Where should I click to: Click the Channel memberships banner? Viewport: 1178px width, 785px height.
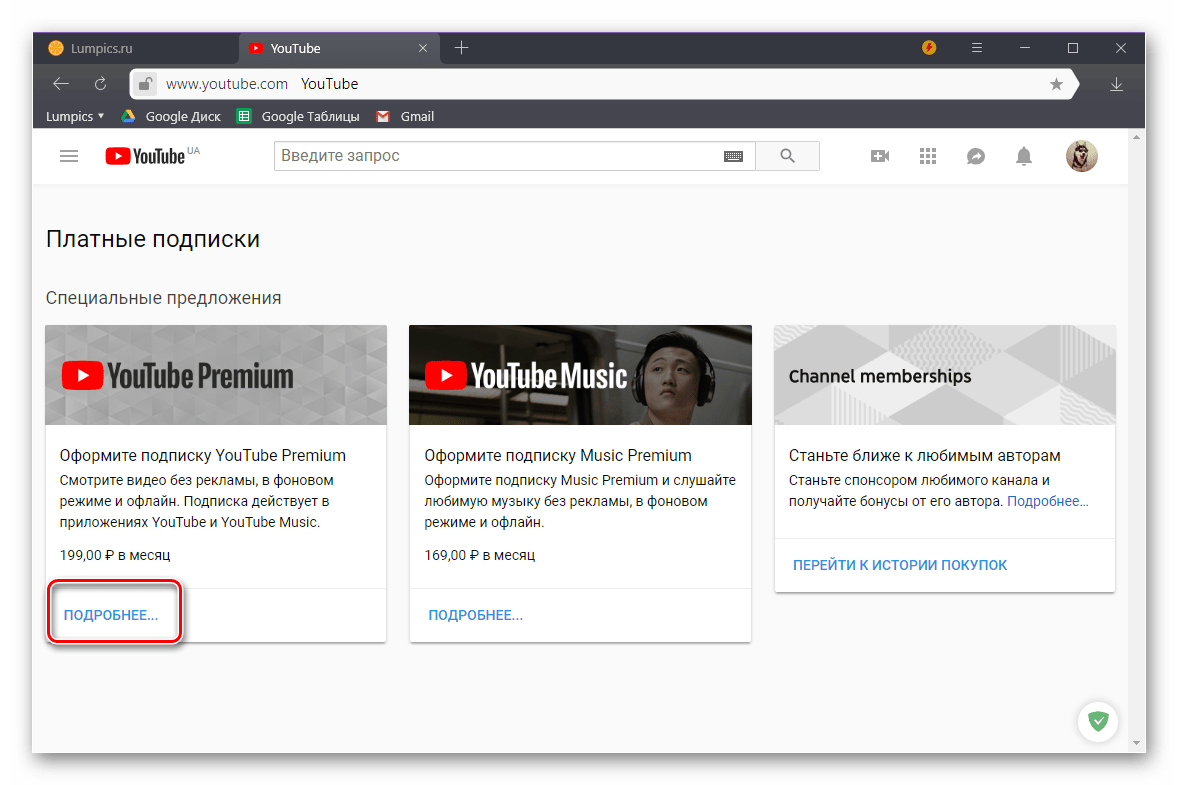(x=944, y=375)
